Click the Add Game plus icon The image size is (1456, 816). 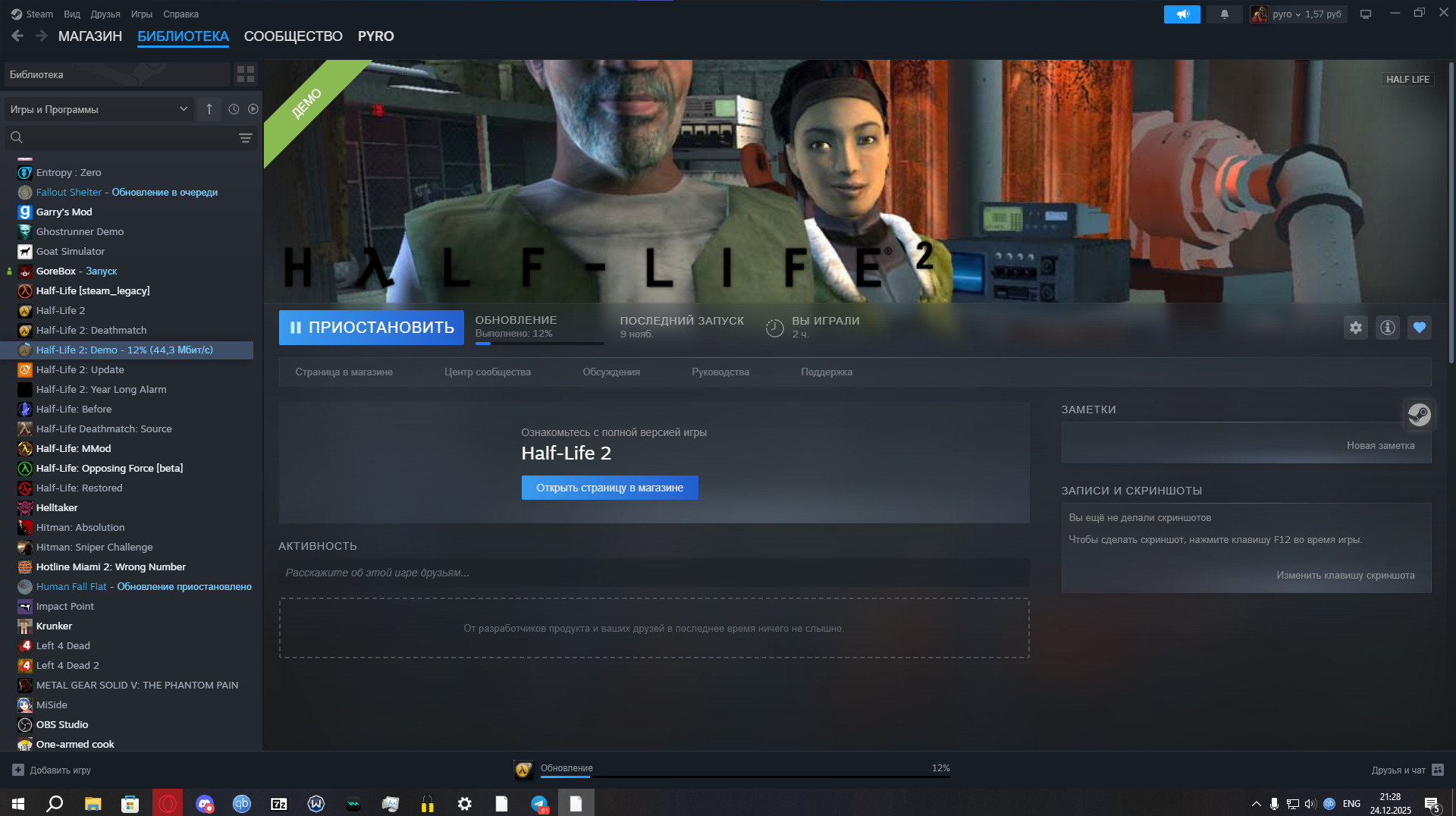(18, 770)
